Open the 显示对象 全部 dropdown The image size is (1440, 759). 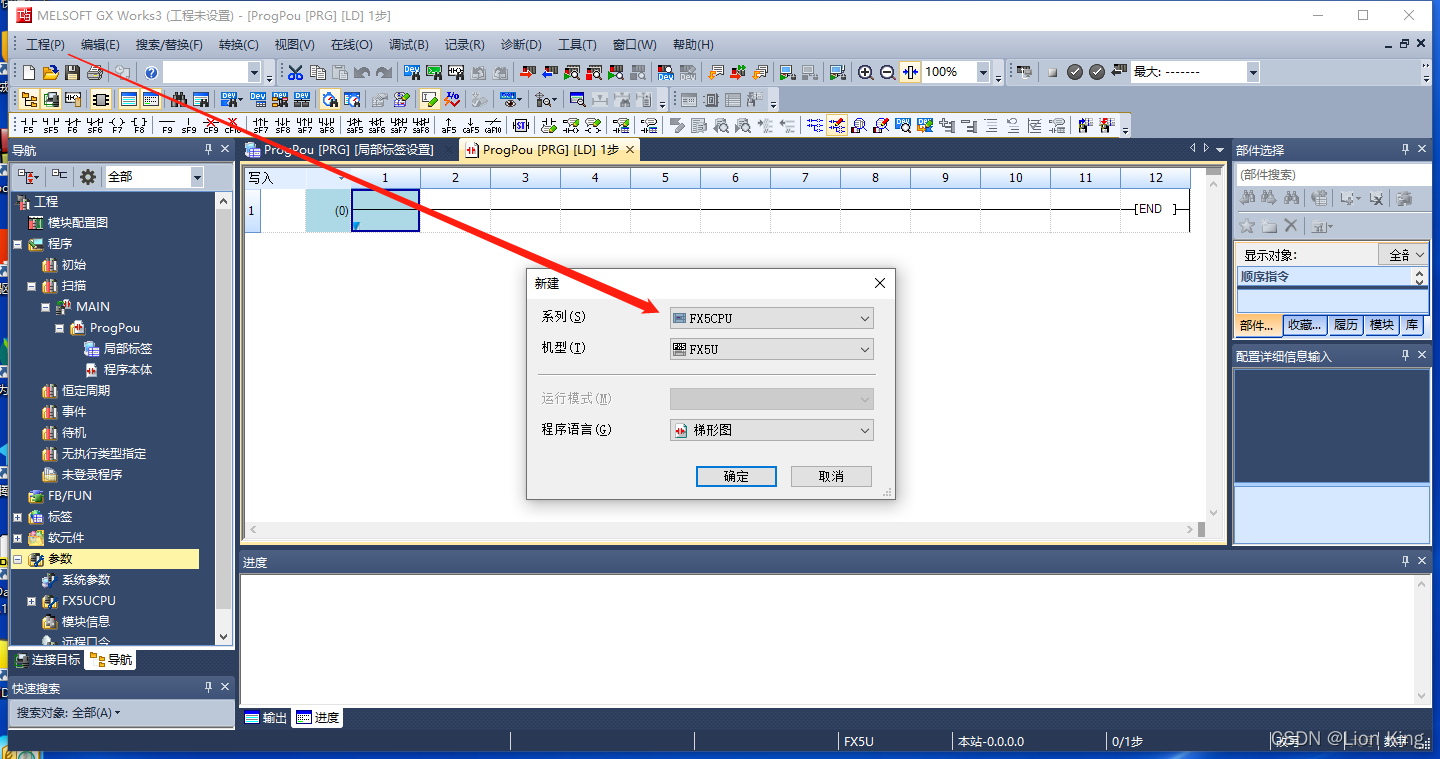(1403, 255)
